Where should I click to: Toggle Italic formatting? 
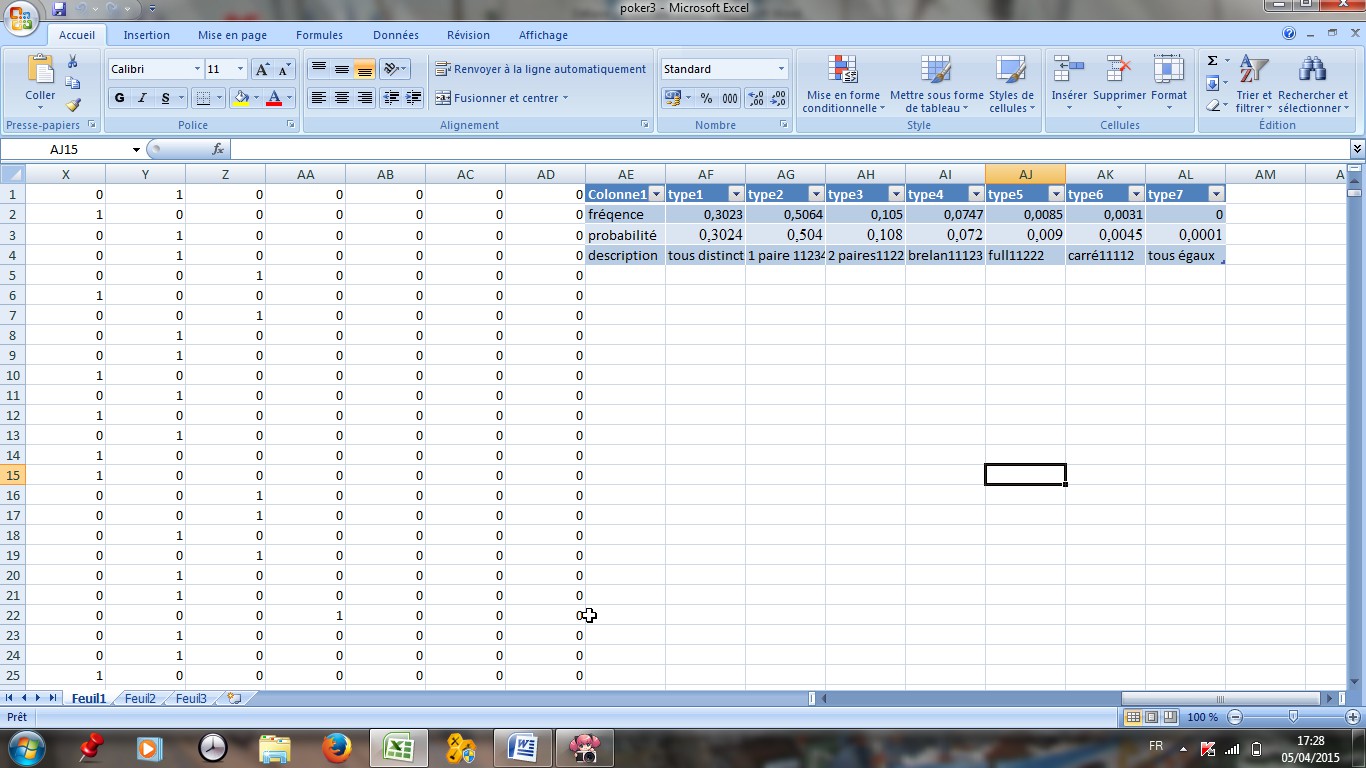coord(143,98)
